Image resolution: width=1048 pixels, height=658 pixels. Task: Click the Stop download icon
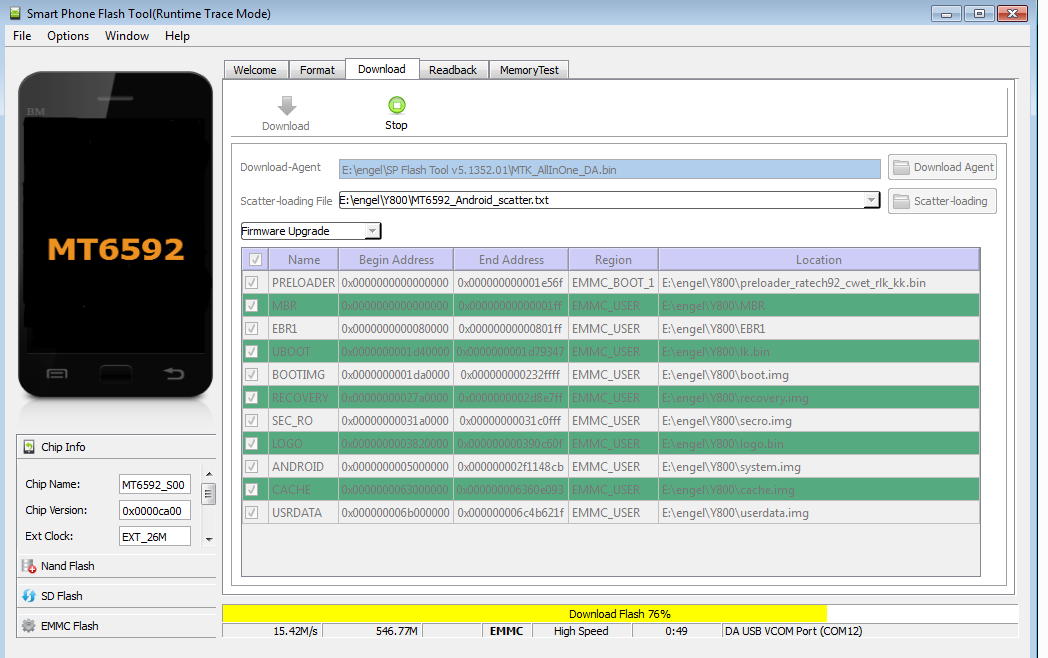click(396, 105)
